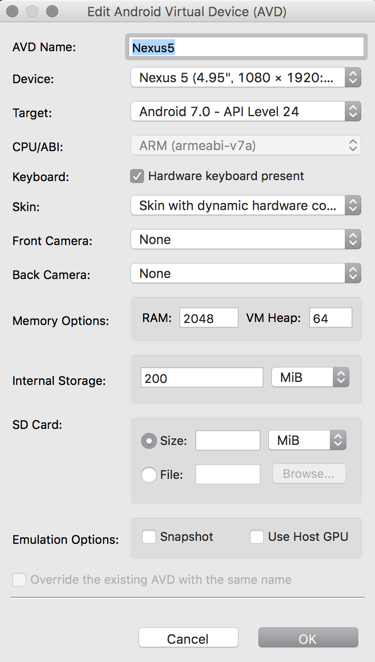Close the Edit AVD window

[12, 11]
